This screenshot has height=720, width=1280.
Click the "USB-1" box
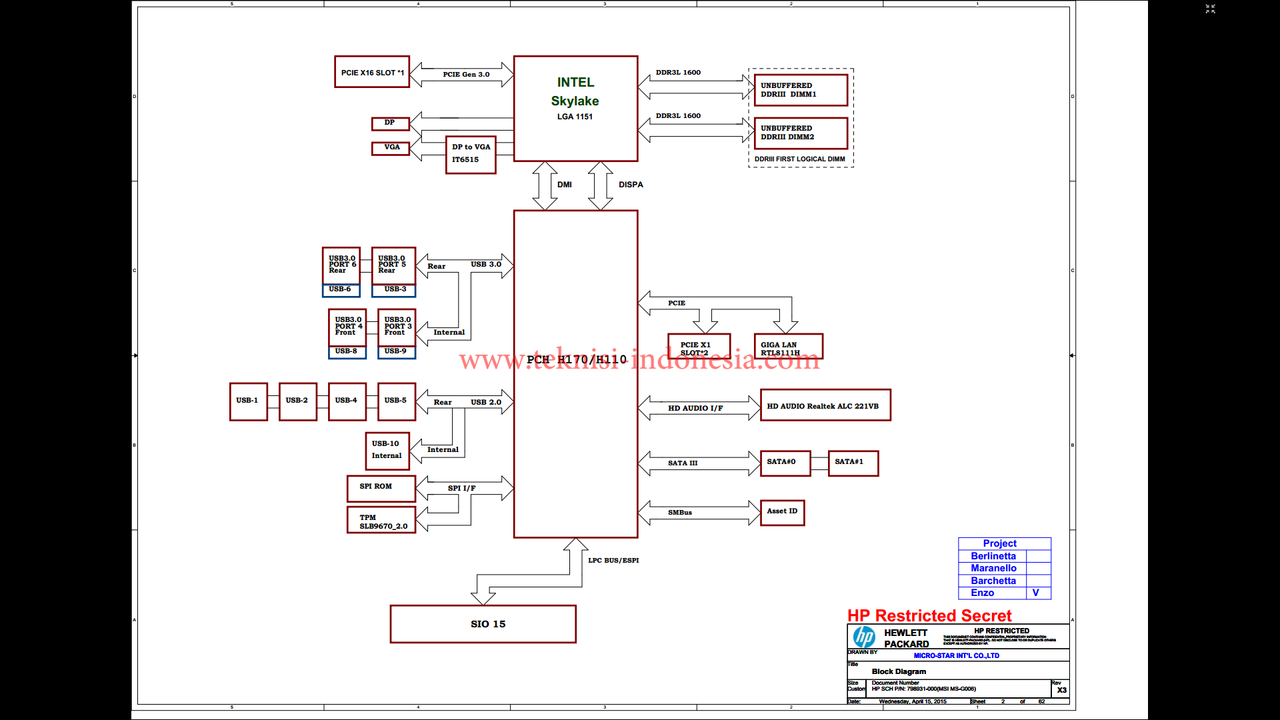[248, 401]
